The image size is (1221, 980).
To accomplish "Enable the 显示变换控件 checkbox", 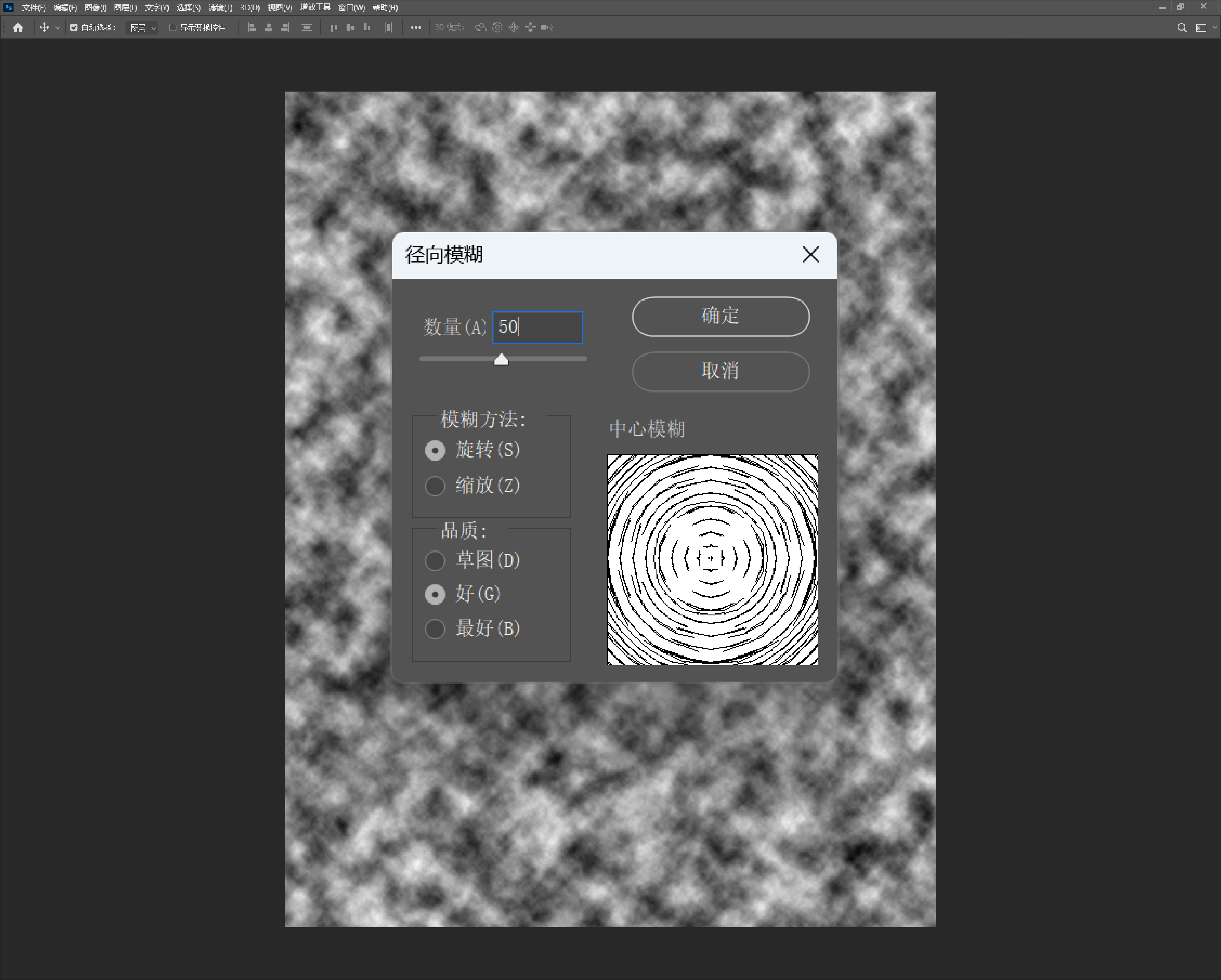I will point(173,27).
